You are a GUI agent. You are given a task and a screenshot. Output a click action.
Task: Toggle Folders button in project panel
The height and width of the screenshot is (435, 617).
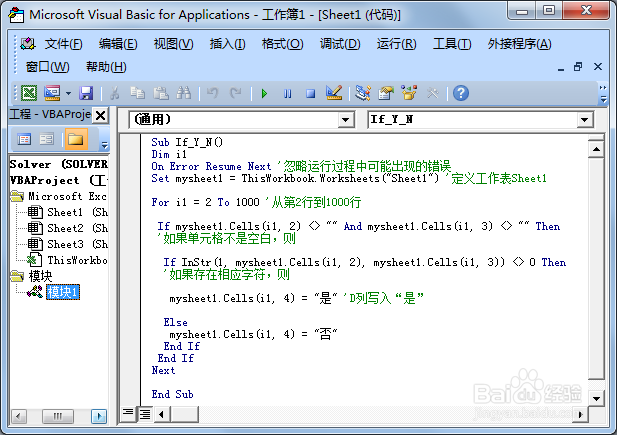pyautogui.click(x=76, y=139)
